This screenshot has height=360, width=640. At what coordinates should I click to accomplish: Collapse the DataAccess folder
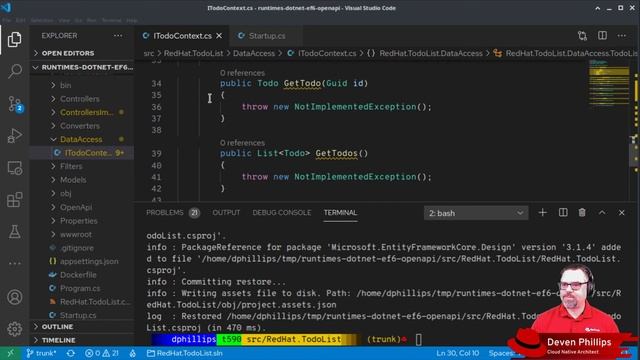pos(82,139)
